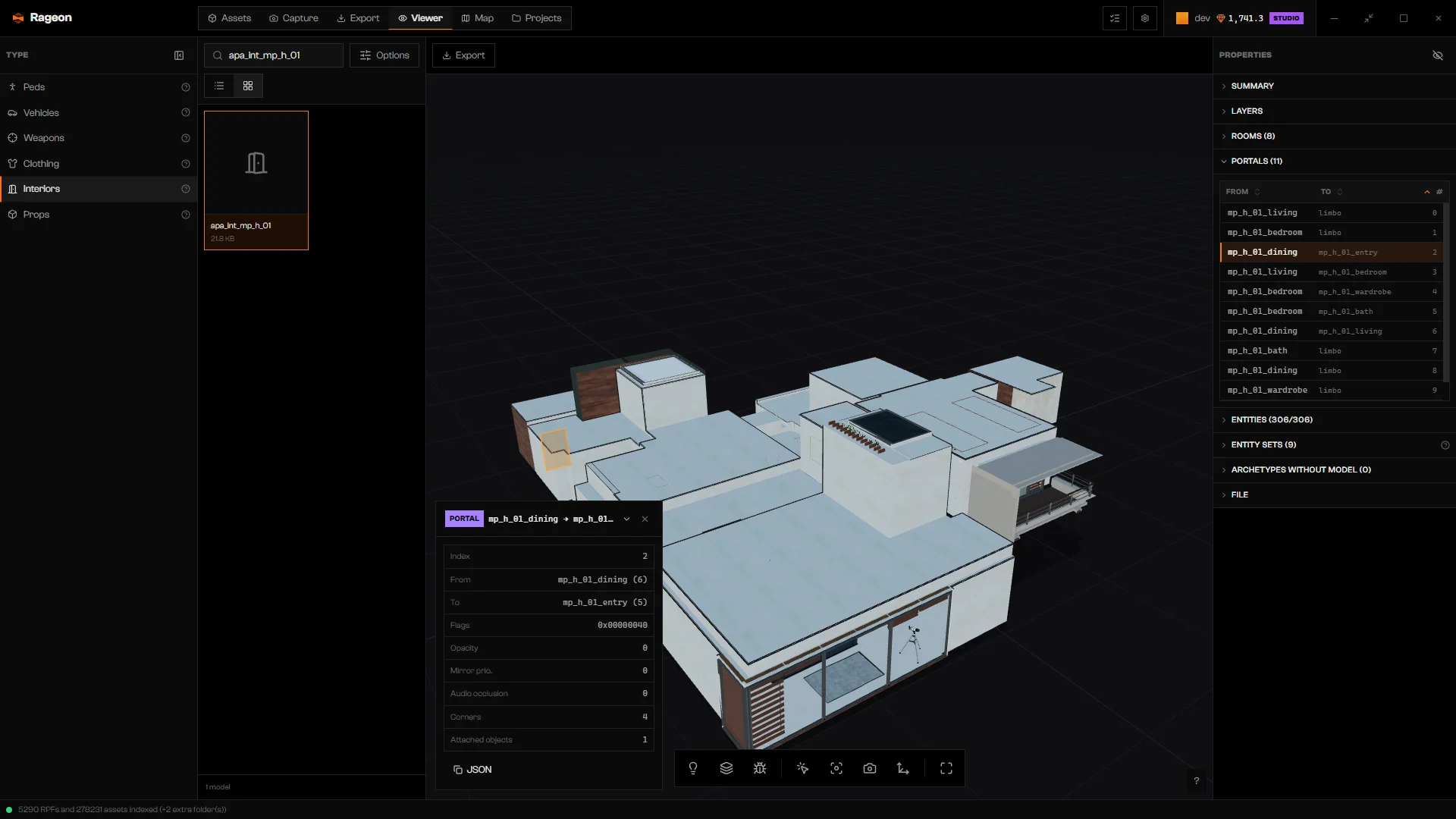Activate the click-select cursor tool
The height and width of the screenshot is (819, 1456).
(x=803, y=768)
